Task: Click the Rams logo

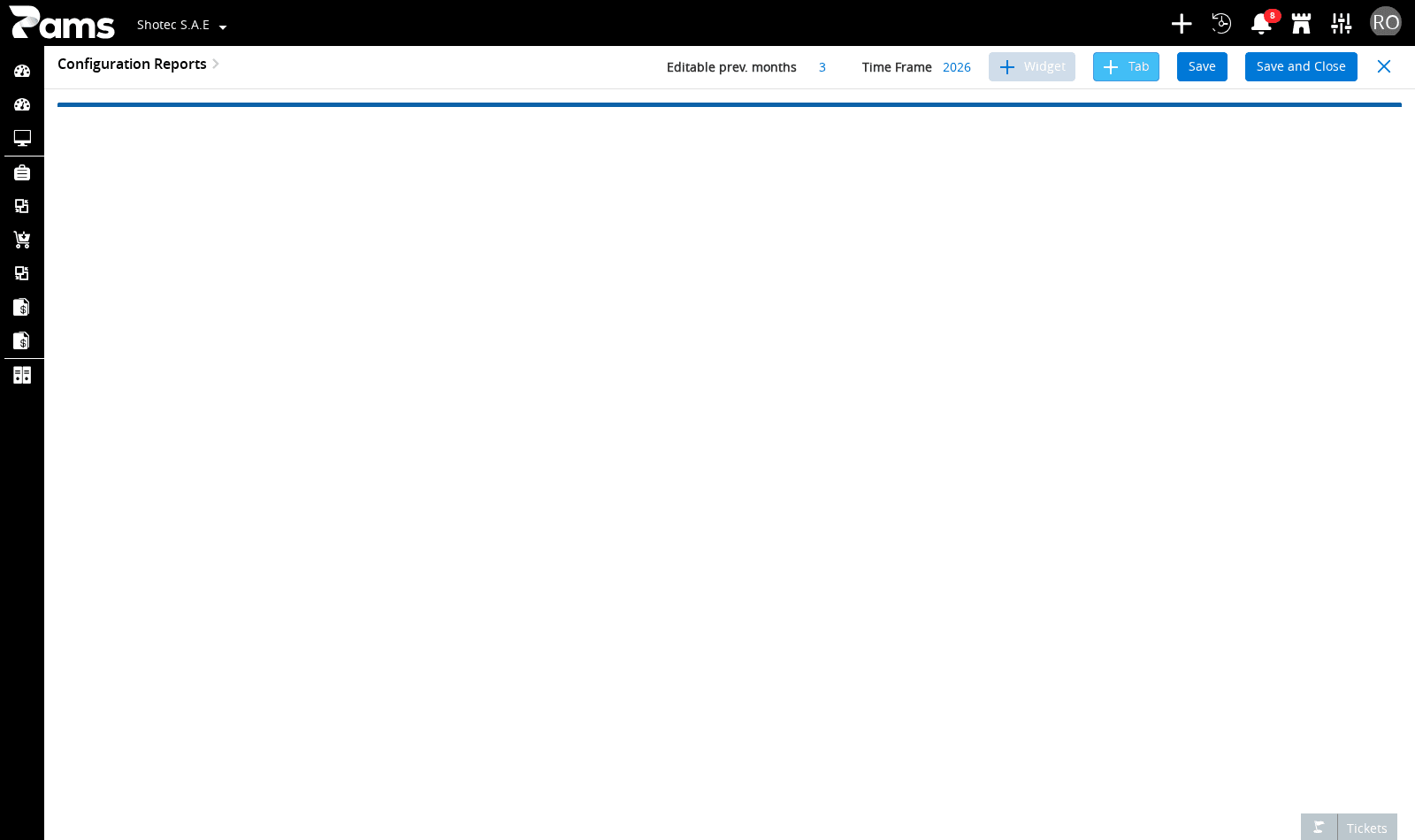Action: point(62,23)
